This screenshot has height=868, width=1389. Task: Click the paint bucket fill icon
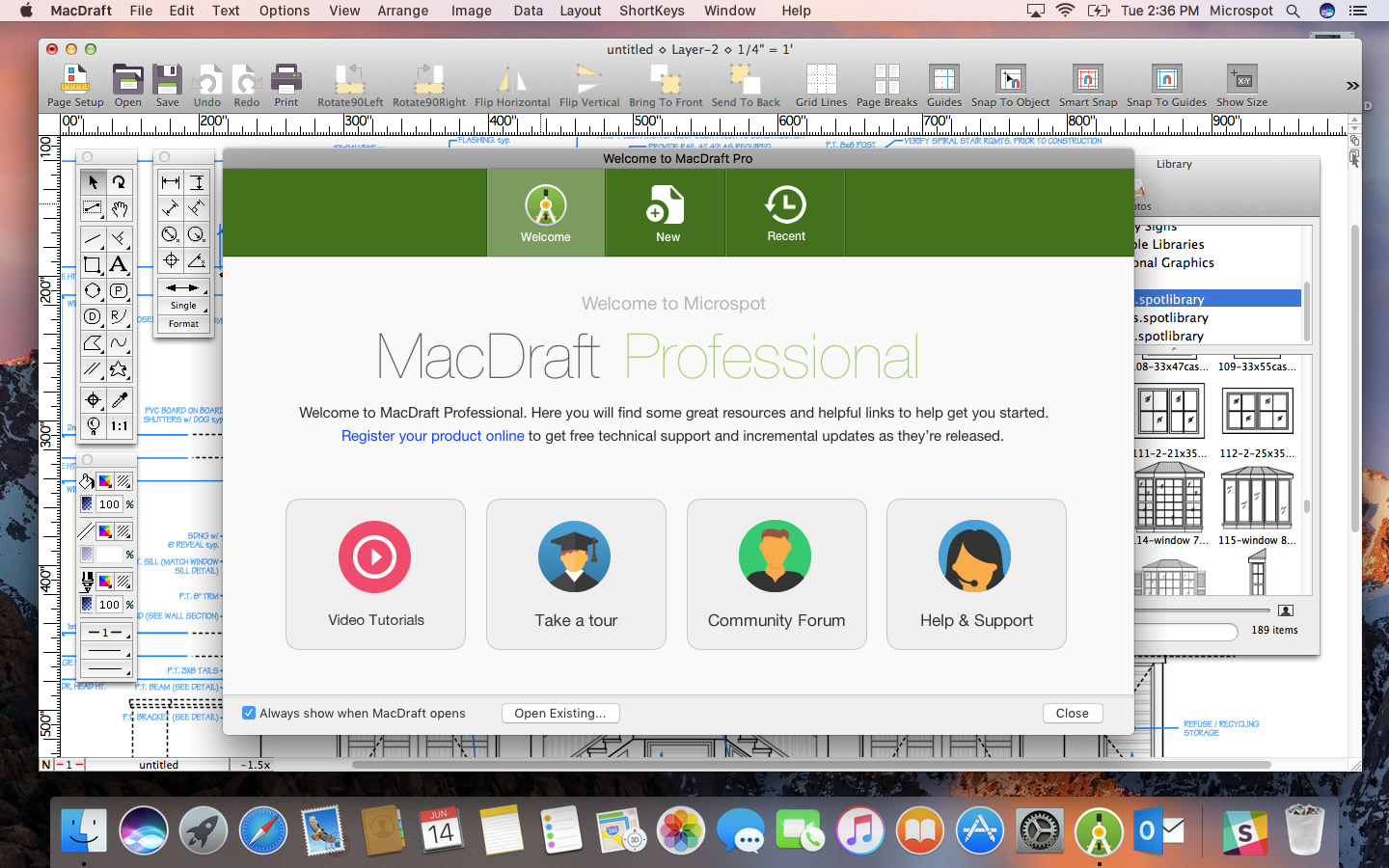pos(87,481)
